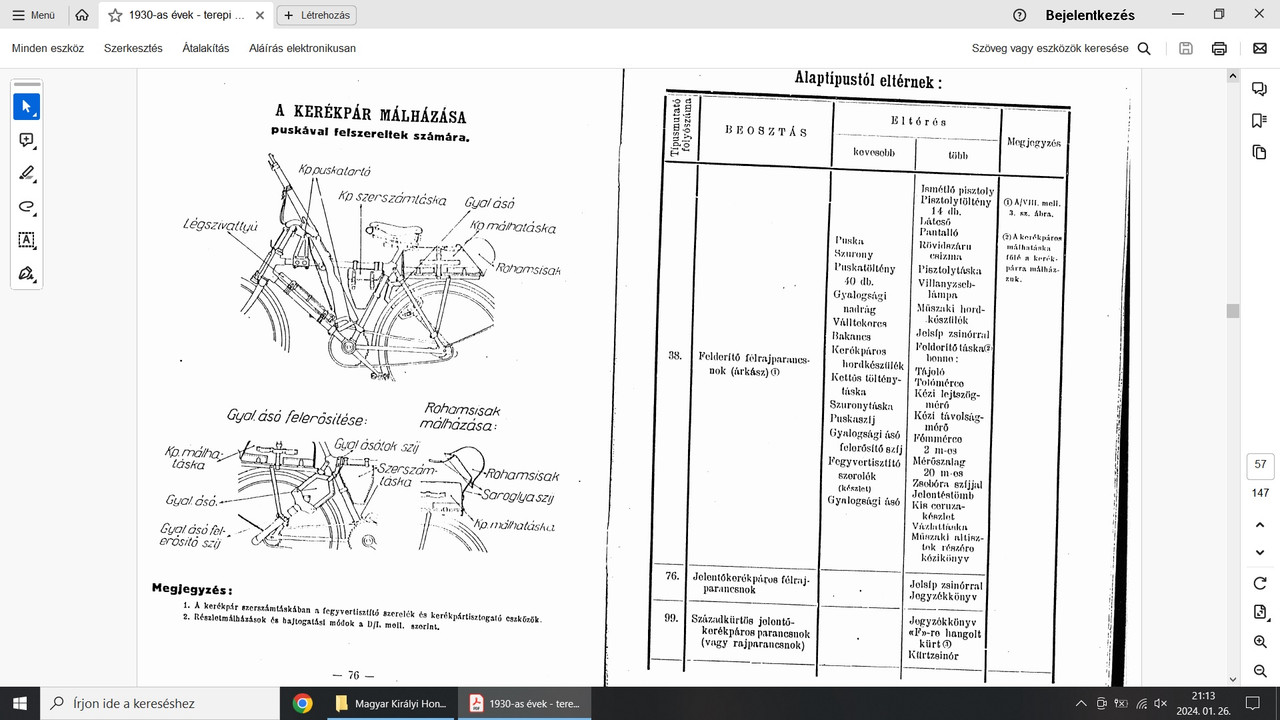
Task: Open Google Chrome from the taskbar
Action: click(x=302, y=703)
